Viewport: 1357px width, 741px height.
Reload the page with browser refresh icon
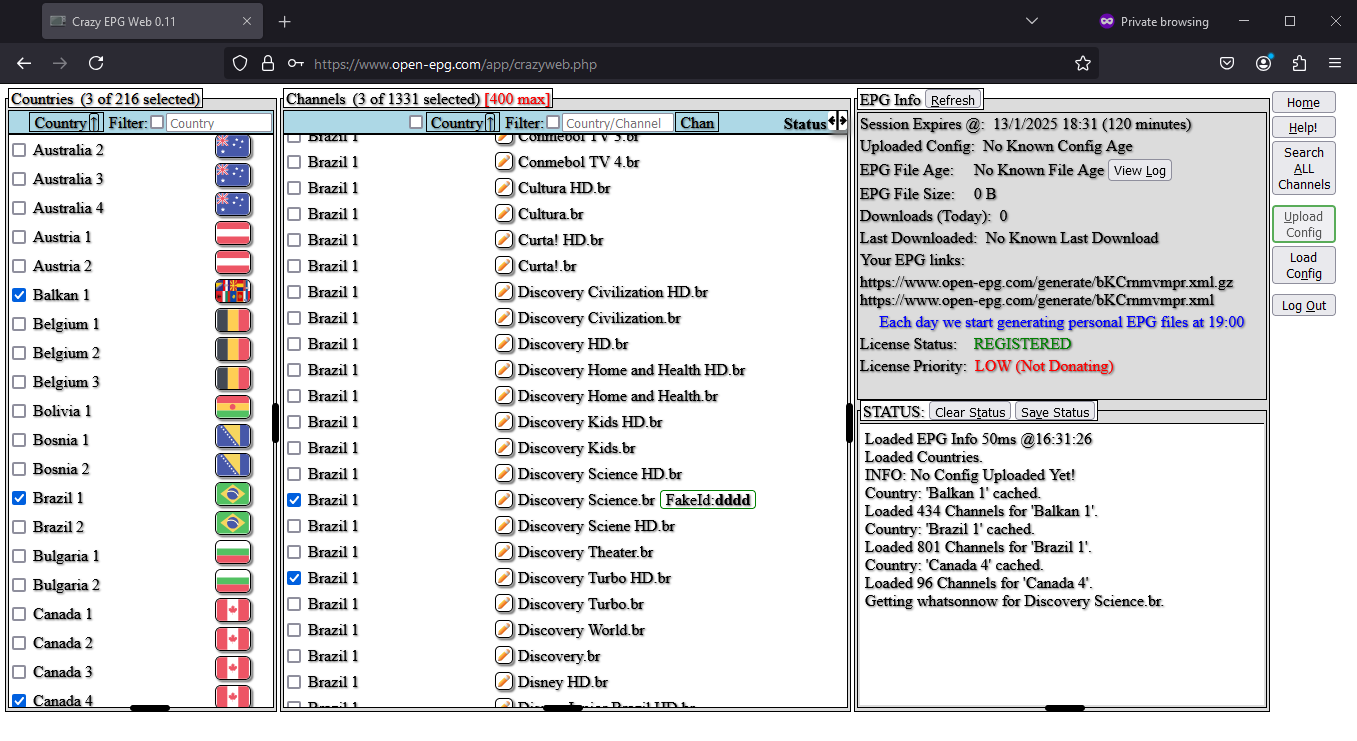tap(96, 63)
